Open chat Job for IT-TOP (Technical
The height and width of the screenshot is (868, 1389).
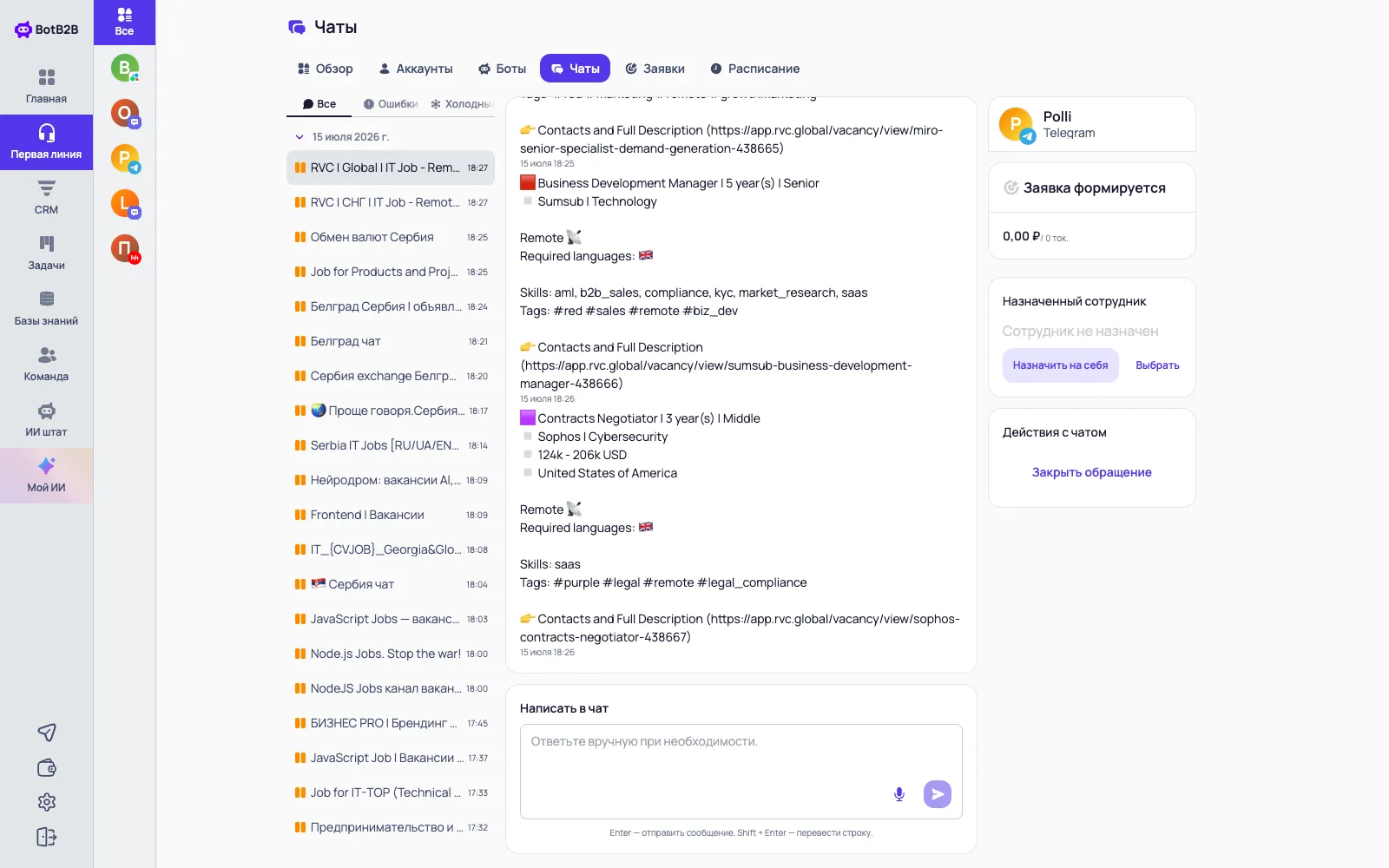391,792
